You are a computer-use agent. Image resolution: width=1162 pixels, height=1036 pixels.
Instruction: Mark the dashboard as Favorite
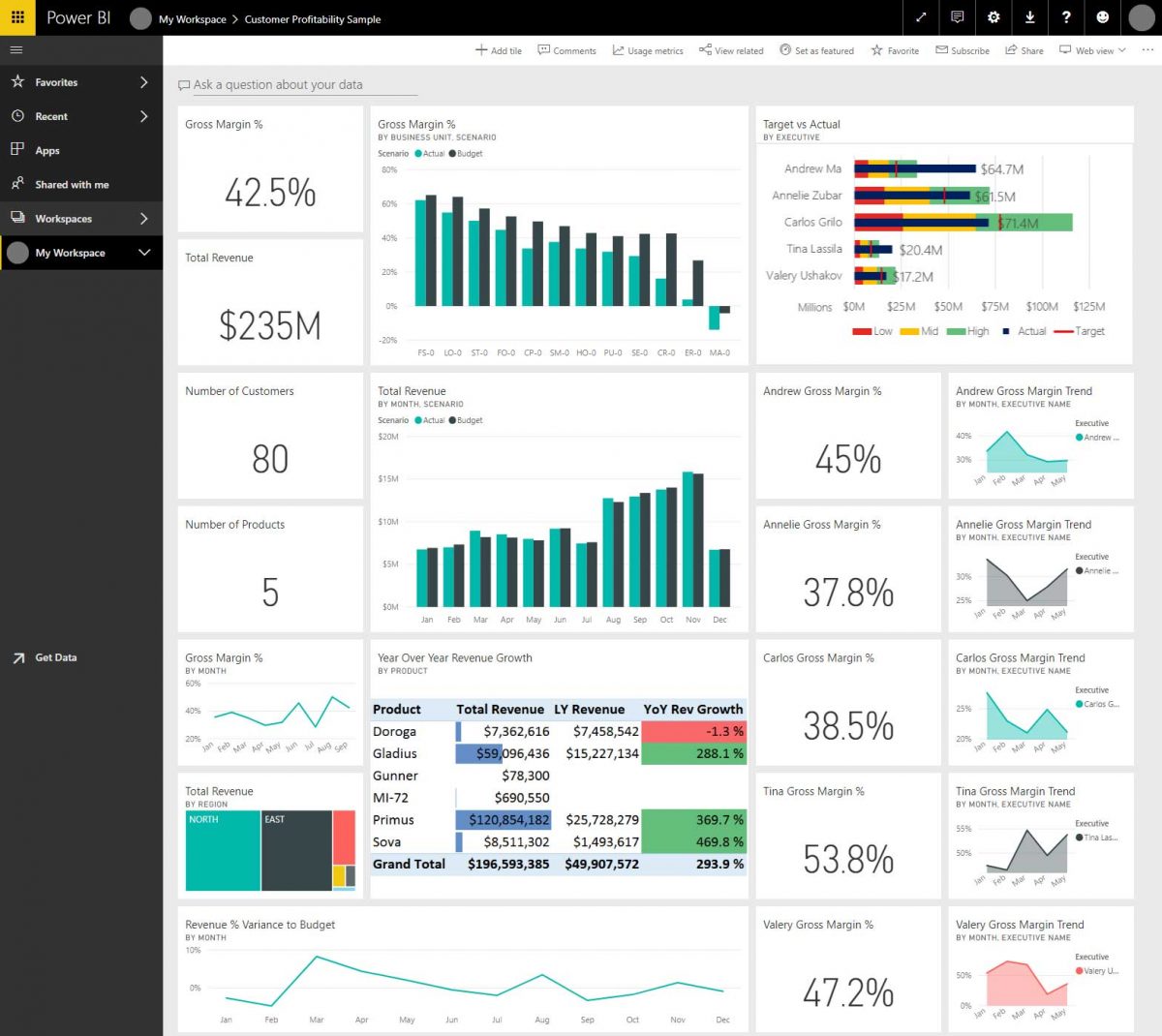(894, 50)
